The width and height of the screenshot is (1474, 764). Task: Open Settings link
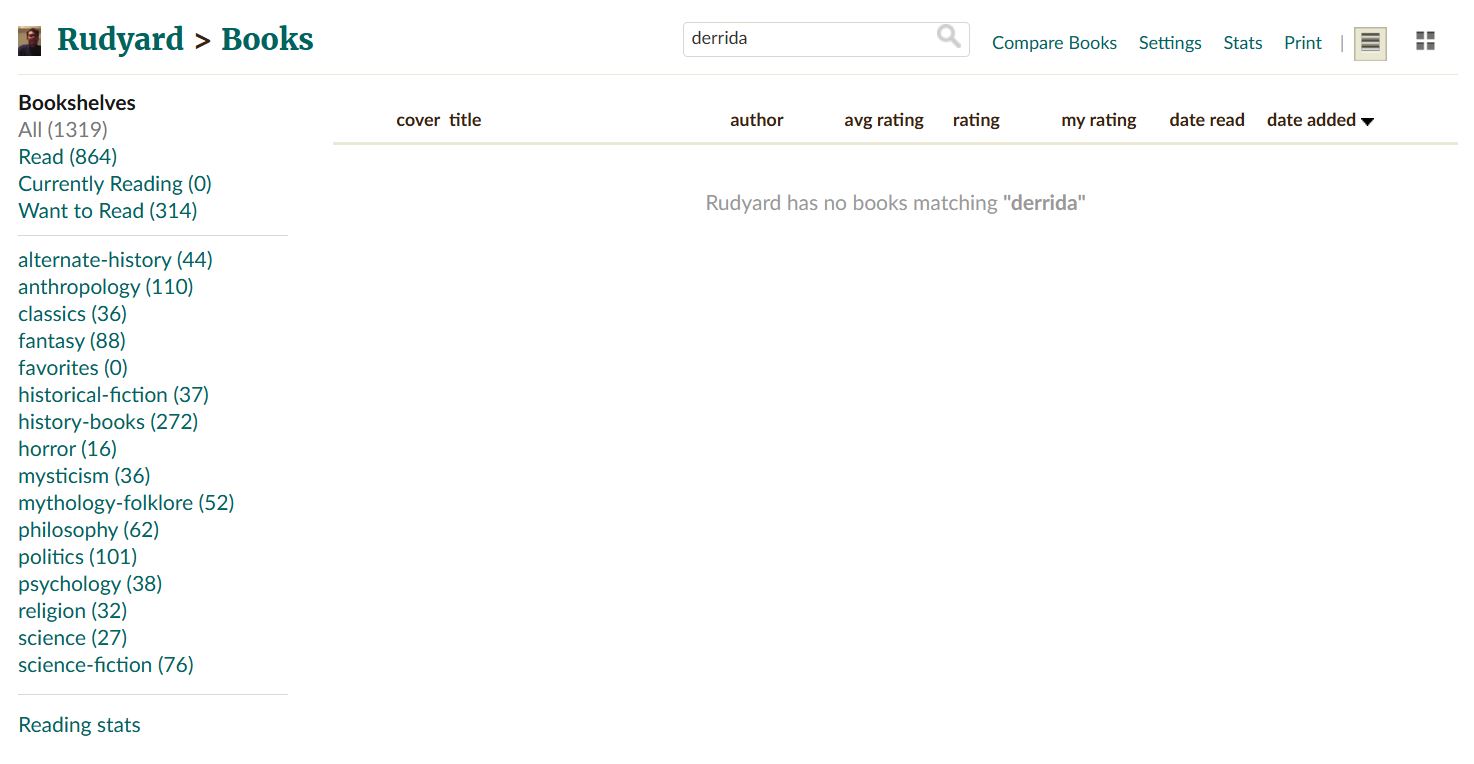click(1170, 43)
